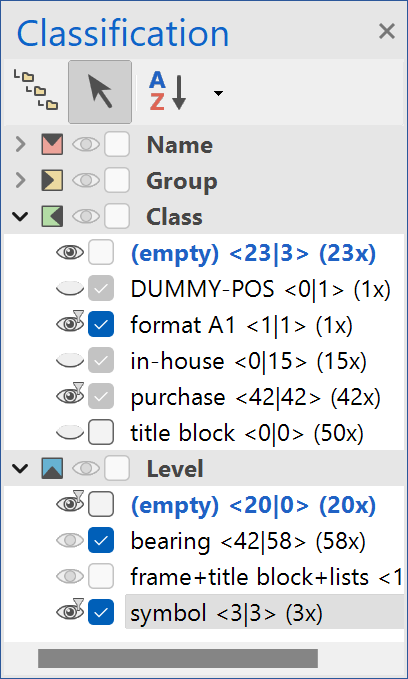Click the yellow Group category icon
408x679 pixels.
(x=52, y=181)
